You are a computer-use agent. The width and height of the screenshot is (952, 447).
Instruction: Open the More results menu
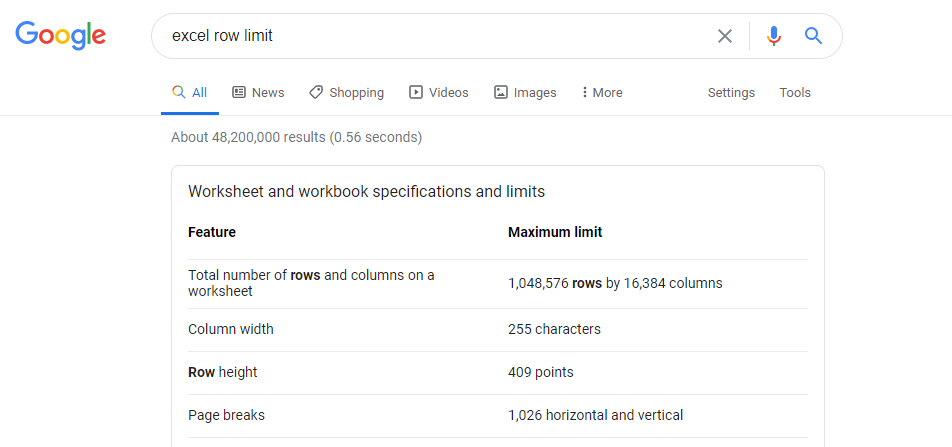click(x=602, y=92)
